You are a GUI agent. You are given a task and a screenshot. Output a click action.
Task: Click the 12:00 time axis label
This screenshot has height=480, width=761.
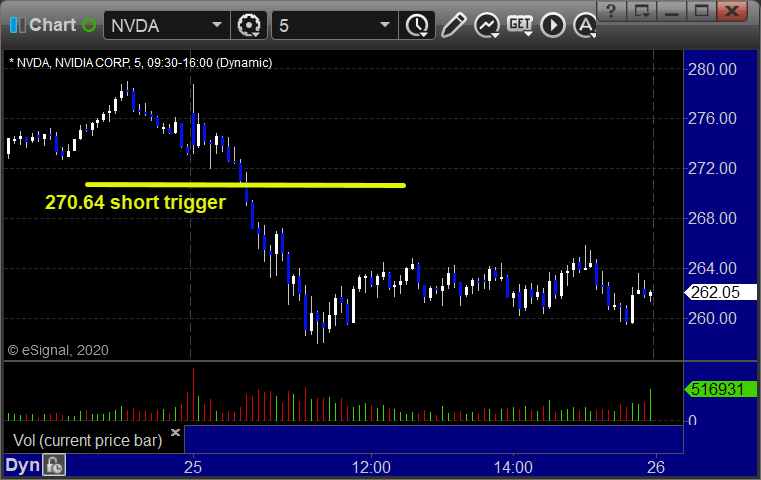click(x=371, y=467)
